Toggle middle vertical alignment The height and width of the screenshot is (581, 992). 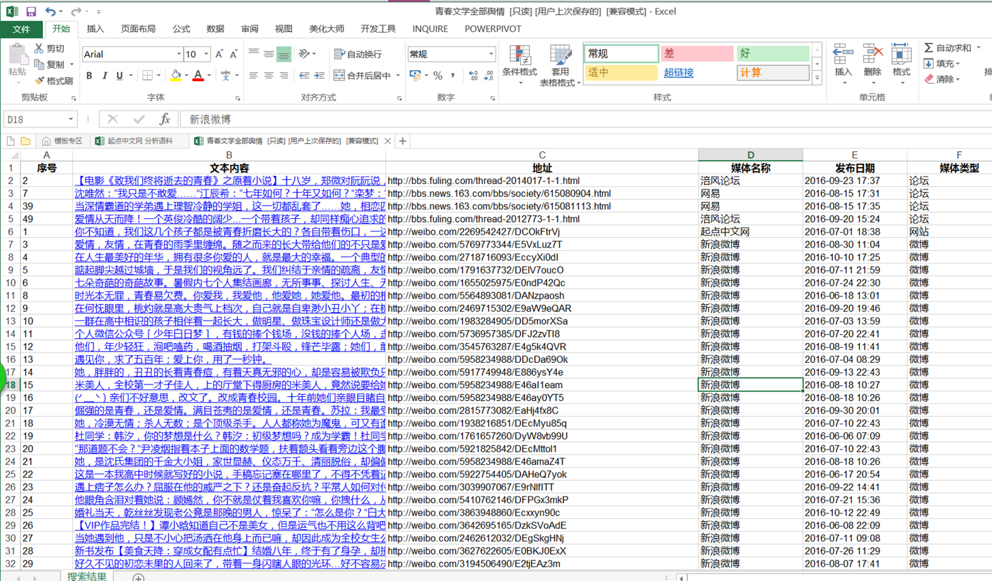pos(269,54)
